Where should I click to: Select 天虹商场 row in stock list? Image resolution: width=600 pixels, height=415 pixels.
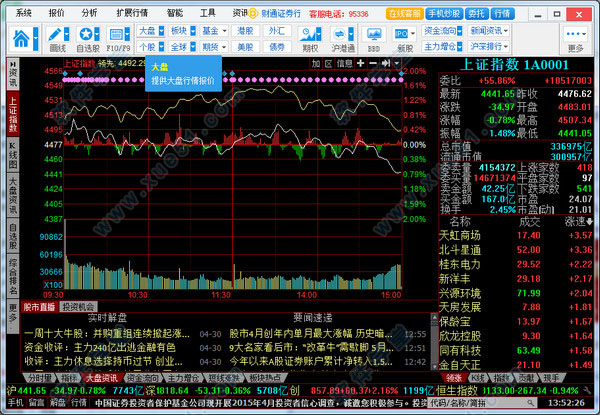[516, 236]
